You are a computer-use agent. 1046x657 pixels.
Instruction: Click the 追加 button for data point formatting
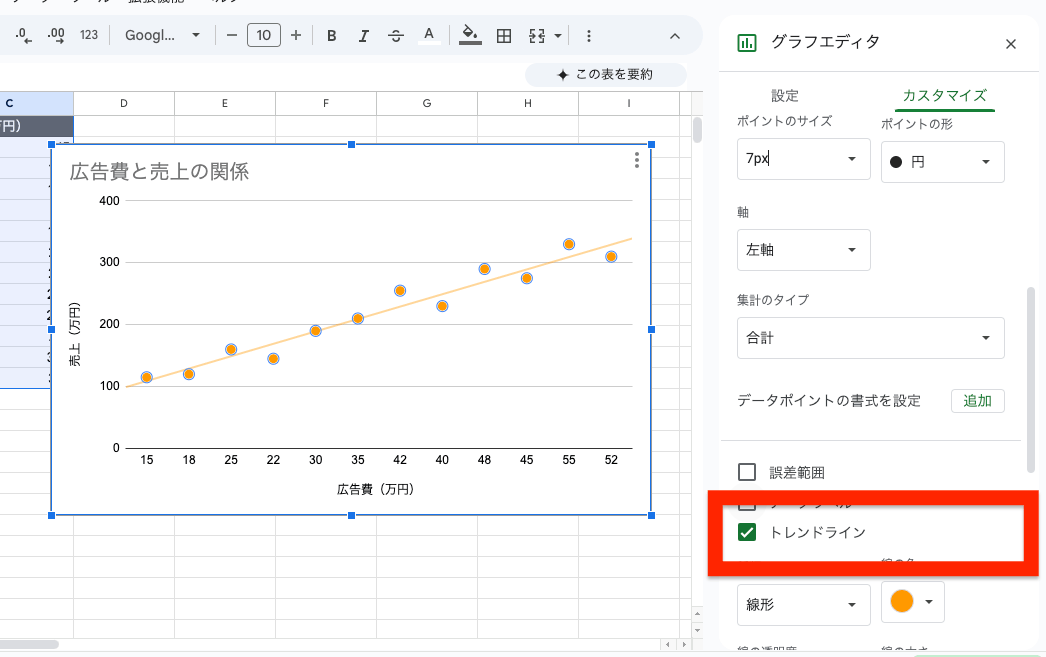[977, 400]
